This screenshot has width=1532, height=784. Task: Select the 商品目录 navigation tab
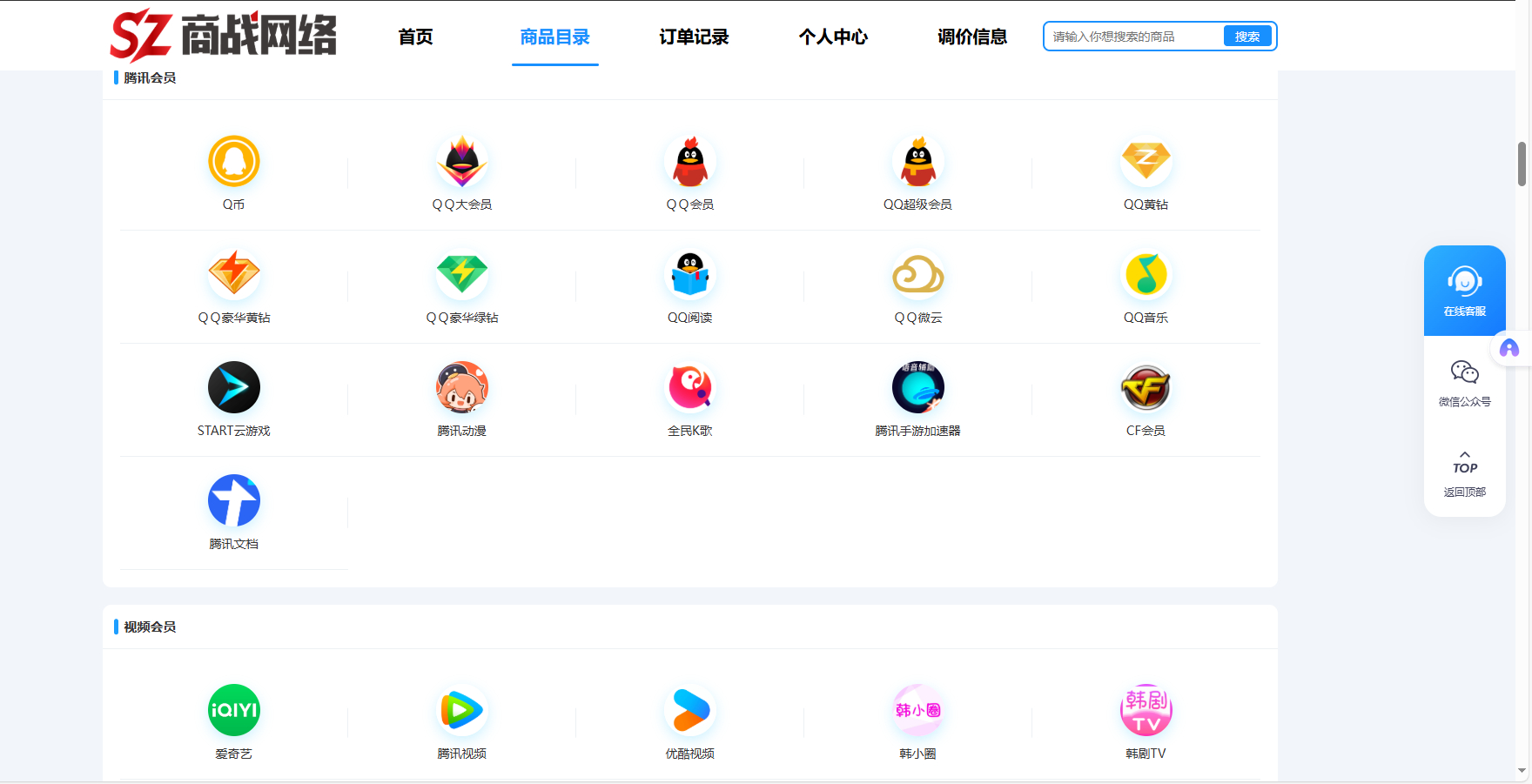[554, 37]
